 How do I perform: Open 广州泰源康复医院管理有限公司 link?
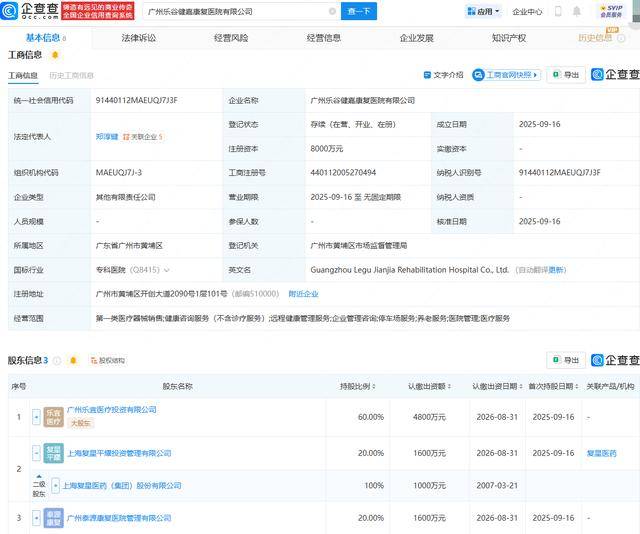[119, 518]
